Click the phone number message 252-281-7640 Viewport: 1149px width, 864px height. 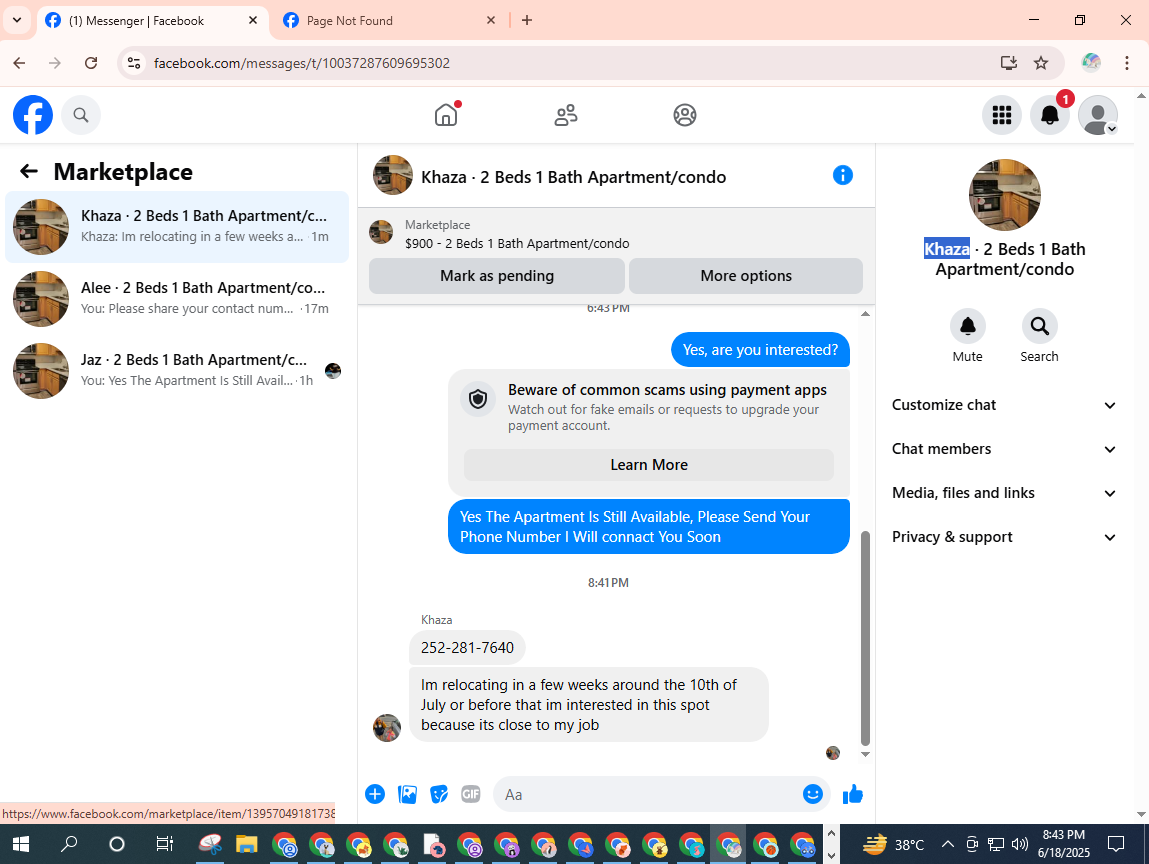467,648
